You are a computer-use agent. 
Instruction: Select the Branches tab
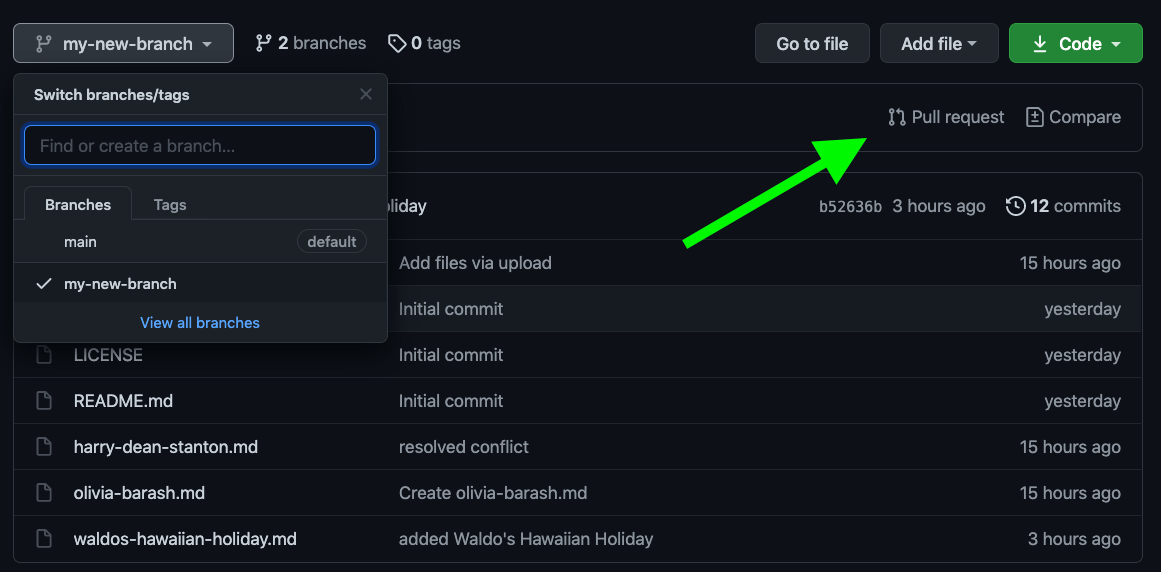tap(78, 205)
